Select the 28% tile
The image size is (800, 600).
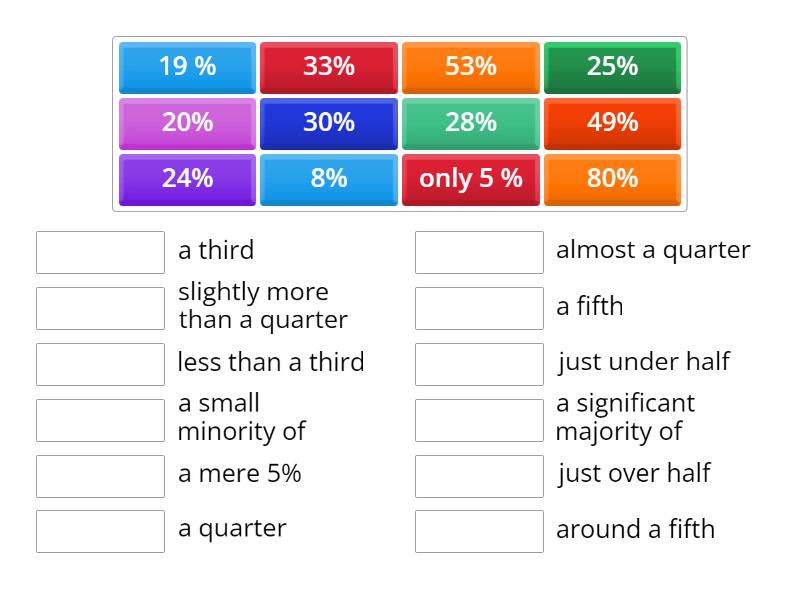(470, 123)
